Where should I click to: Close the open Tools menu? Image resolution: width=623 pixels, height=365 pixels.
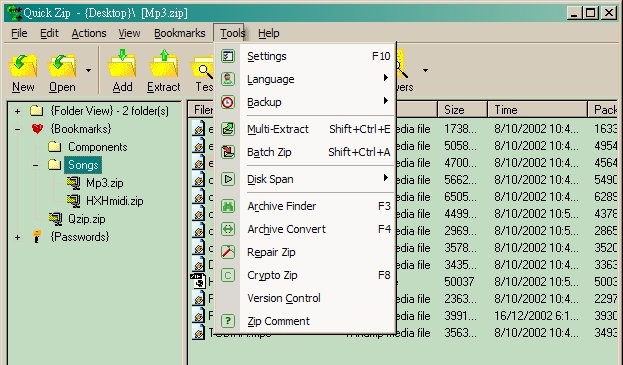tap(232, 33)
